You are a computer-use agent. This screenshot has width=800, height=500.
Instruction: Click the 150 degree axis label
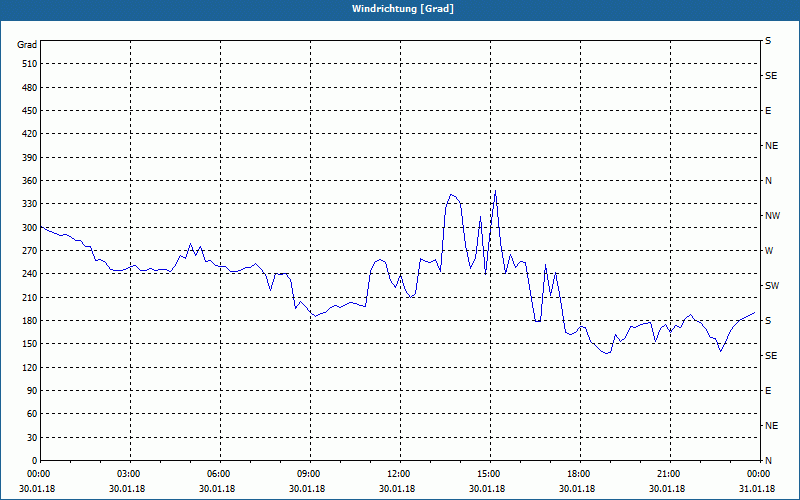pos(29,344)
